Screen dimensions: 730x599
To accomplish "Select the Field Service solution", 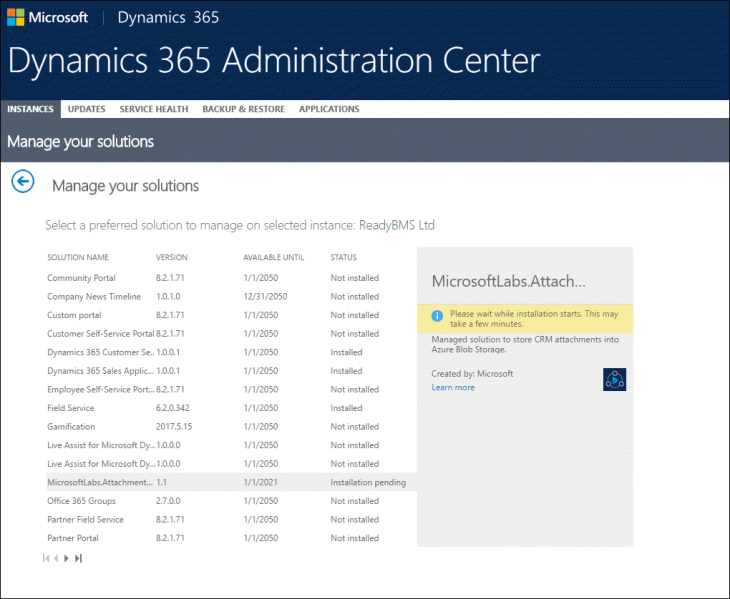I will [x=231, y=408].
